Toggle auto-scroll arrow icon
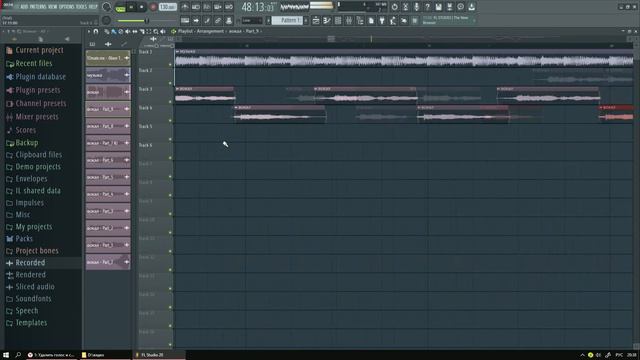 pos(196,20)
